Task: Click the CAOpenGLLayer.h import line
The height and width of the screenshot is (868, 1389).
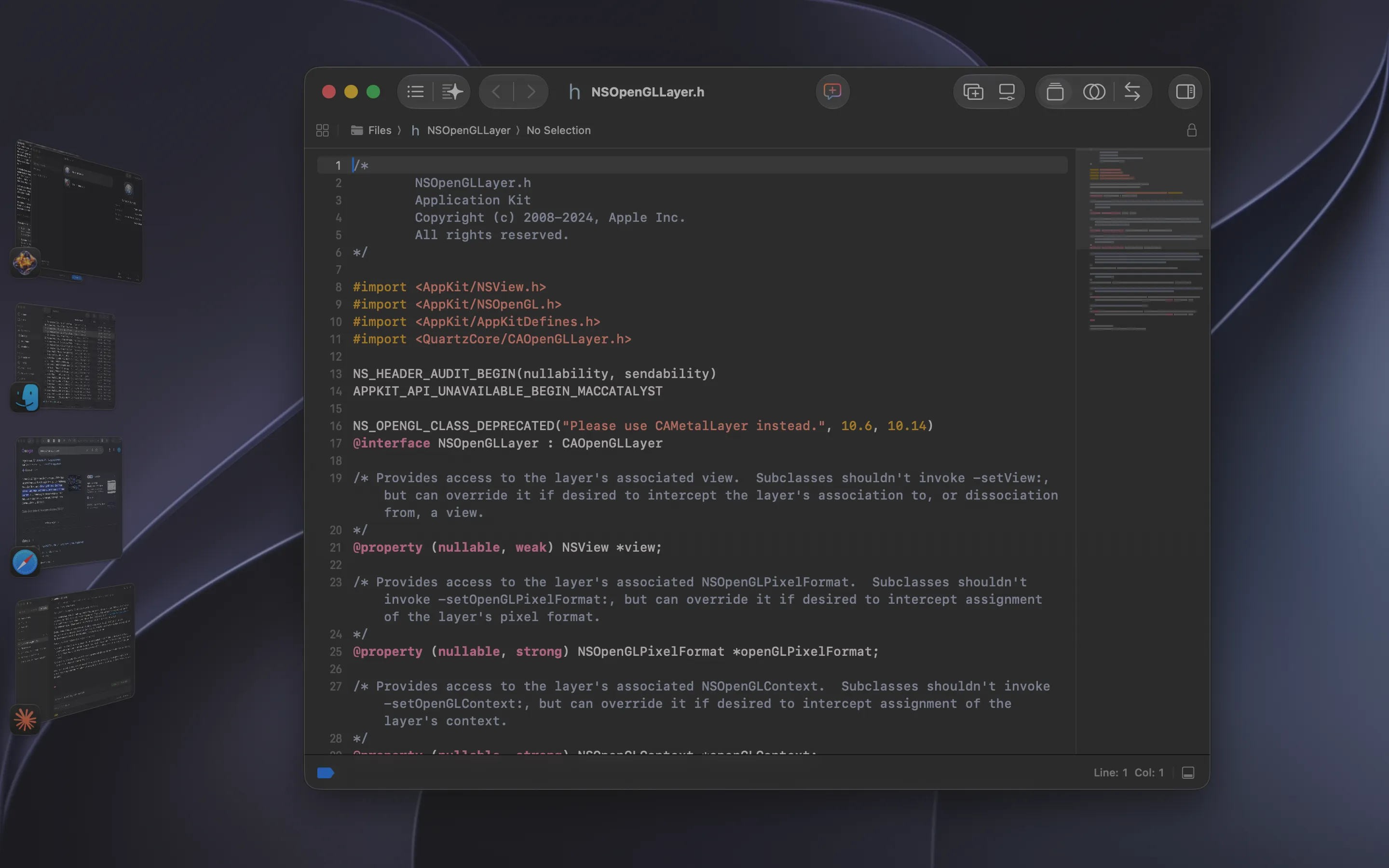Action: coord(492,339)
